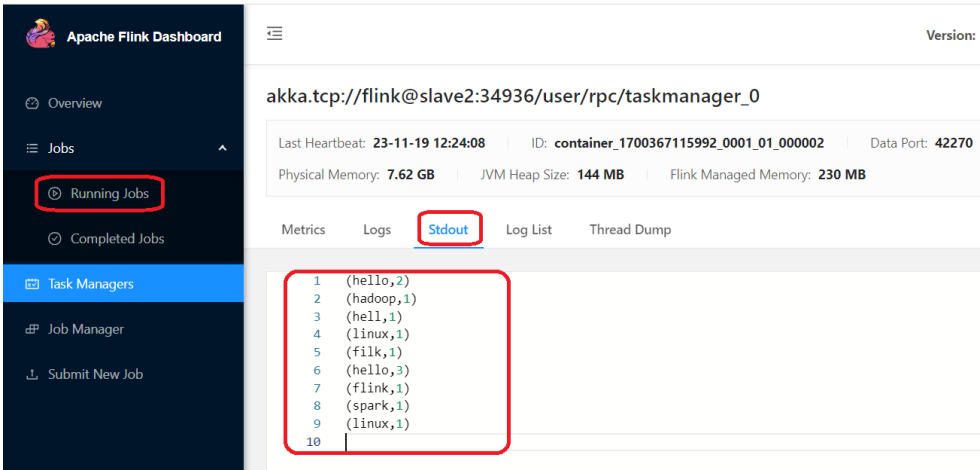Open Running Jobs in the sidebar

coord(109,194)
